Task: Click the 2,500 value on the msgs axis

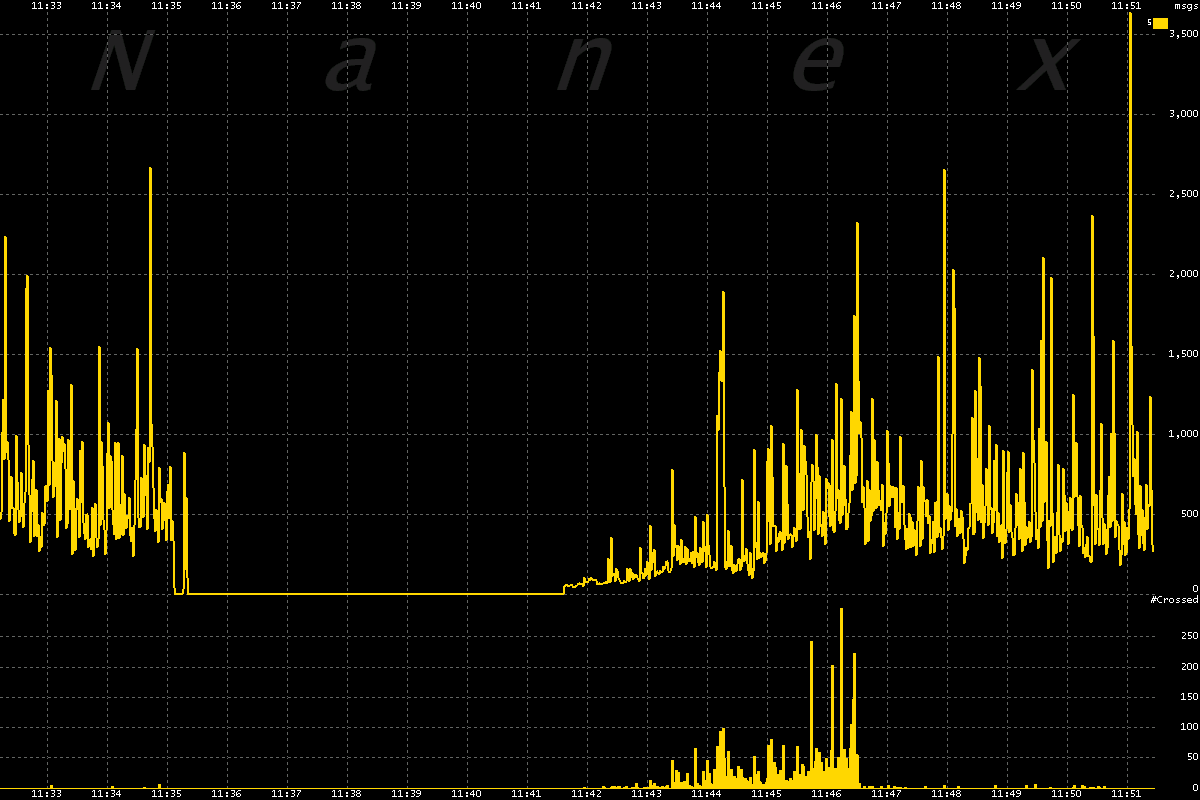Action: (x=1182, y=194)
